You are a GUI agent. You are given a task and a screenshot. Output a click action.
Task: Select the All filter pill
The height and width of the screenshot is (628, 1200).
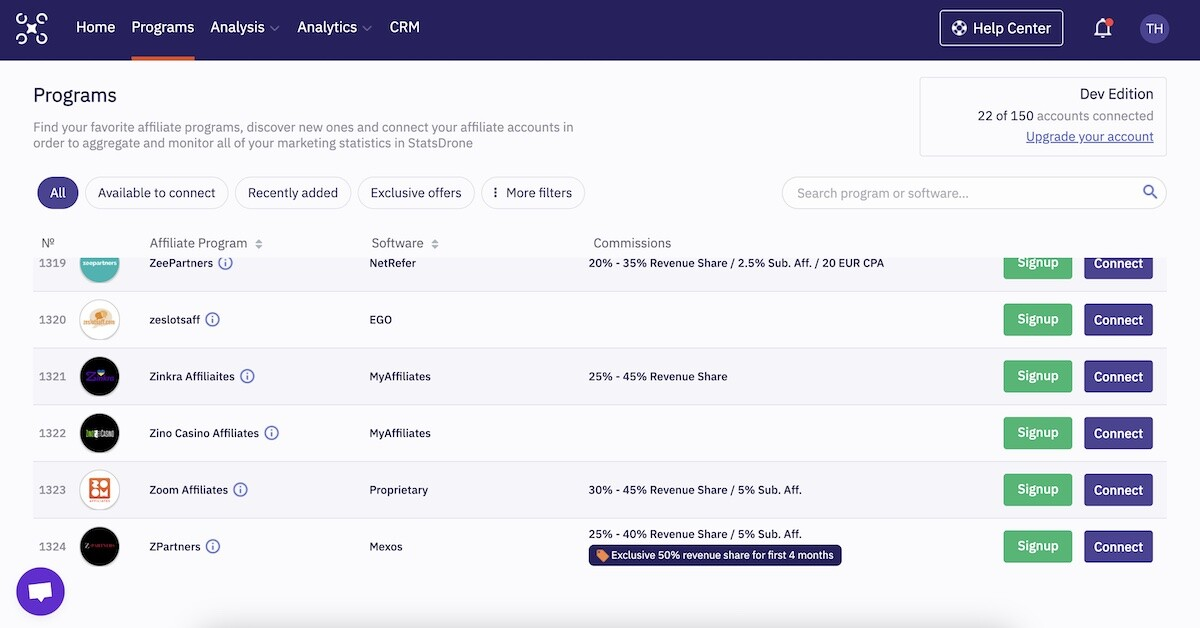click(x=58, y=193)
